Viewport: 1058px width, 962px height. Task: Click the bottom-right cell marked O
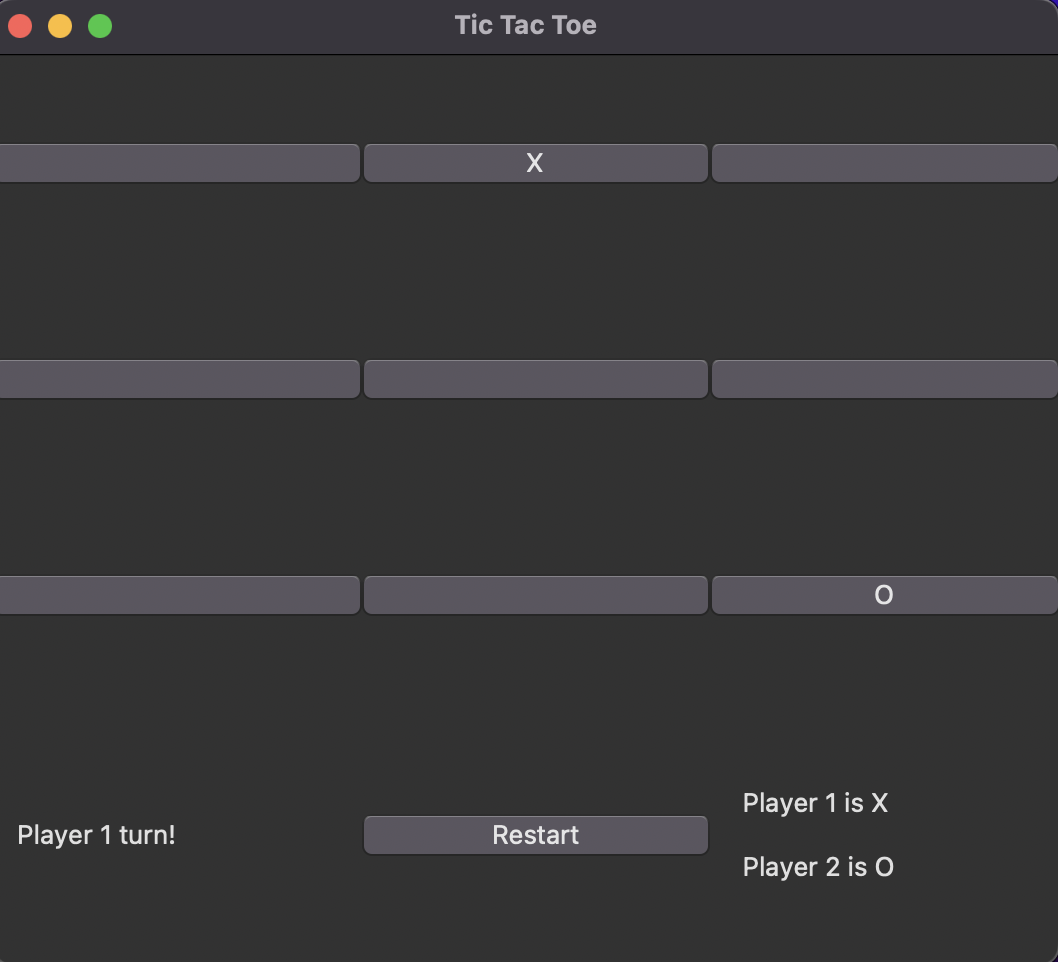(884, 595)
